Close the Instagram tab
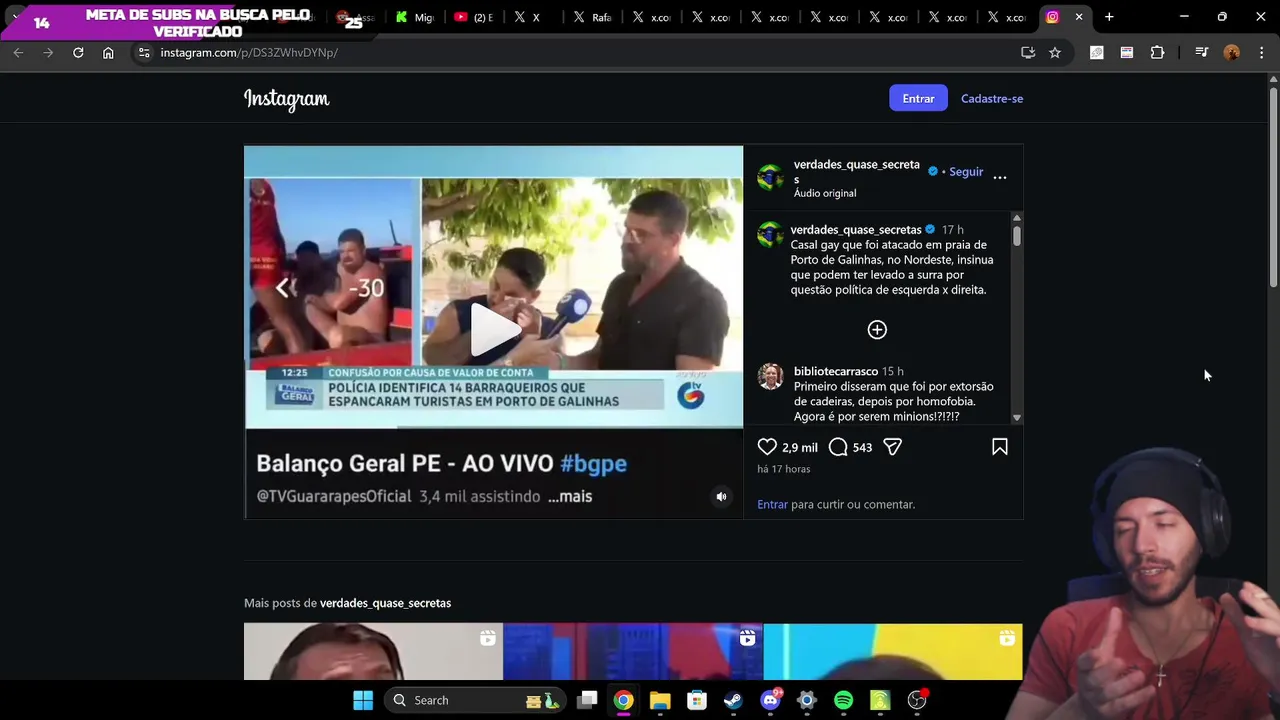The height and width of the screenshot is (720, 1280). point(1079,17)
